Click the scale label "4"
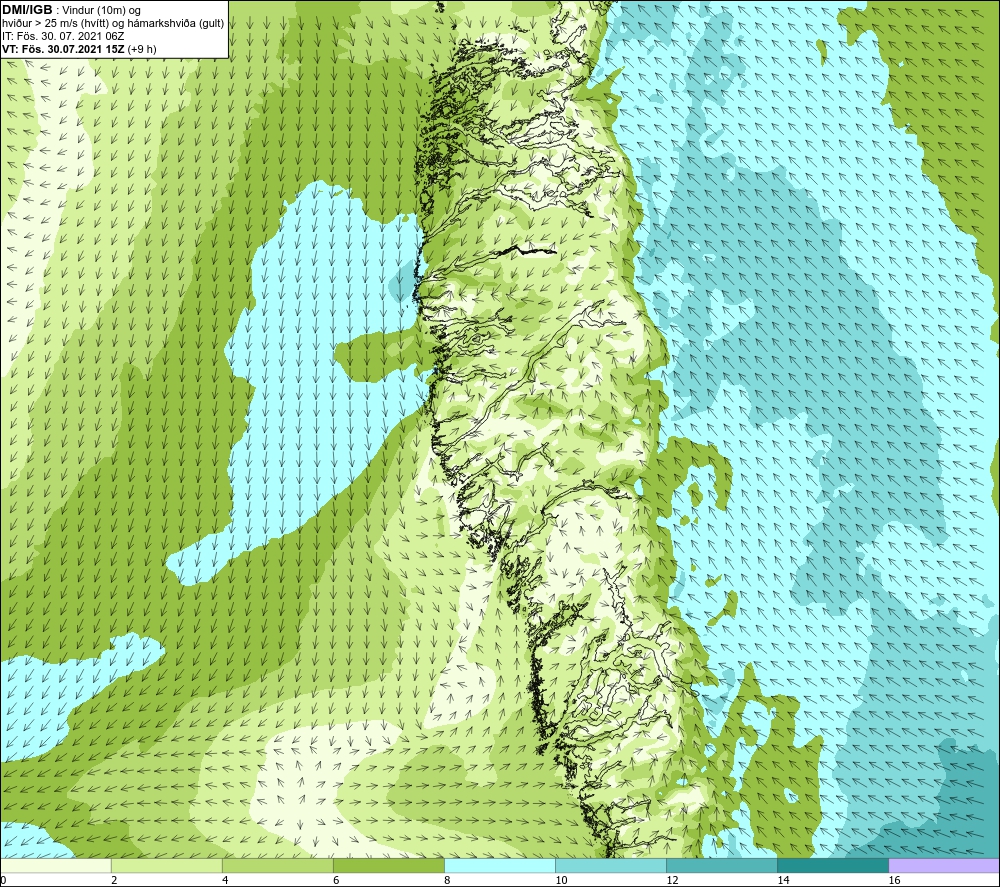Viewport: 1000px width, 887px height. pos(225,880)
